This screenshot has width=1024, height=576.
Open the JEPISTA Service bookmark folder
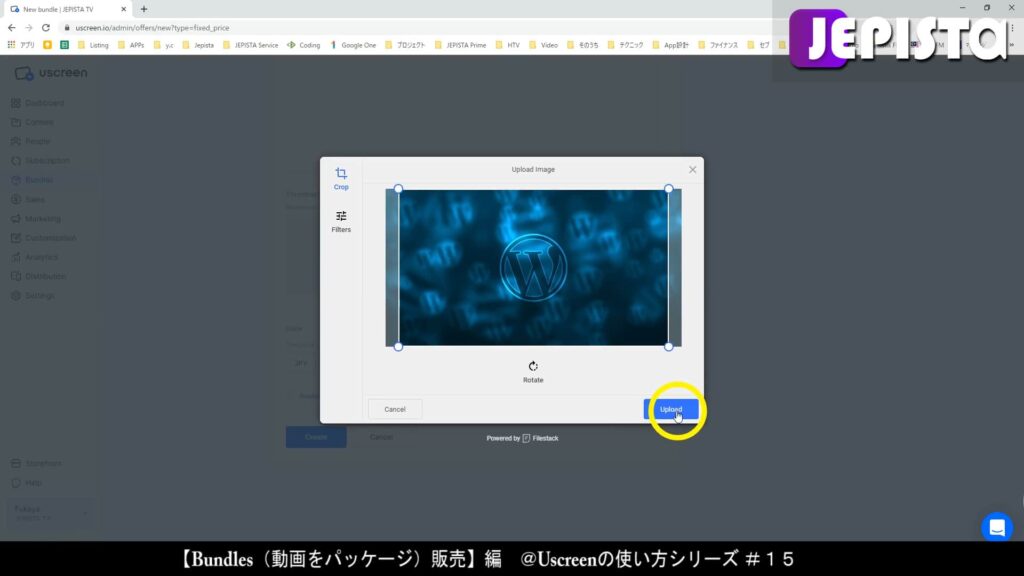[250, 45]
